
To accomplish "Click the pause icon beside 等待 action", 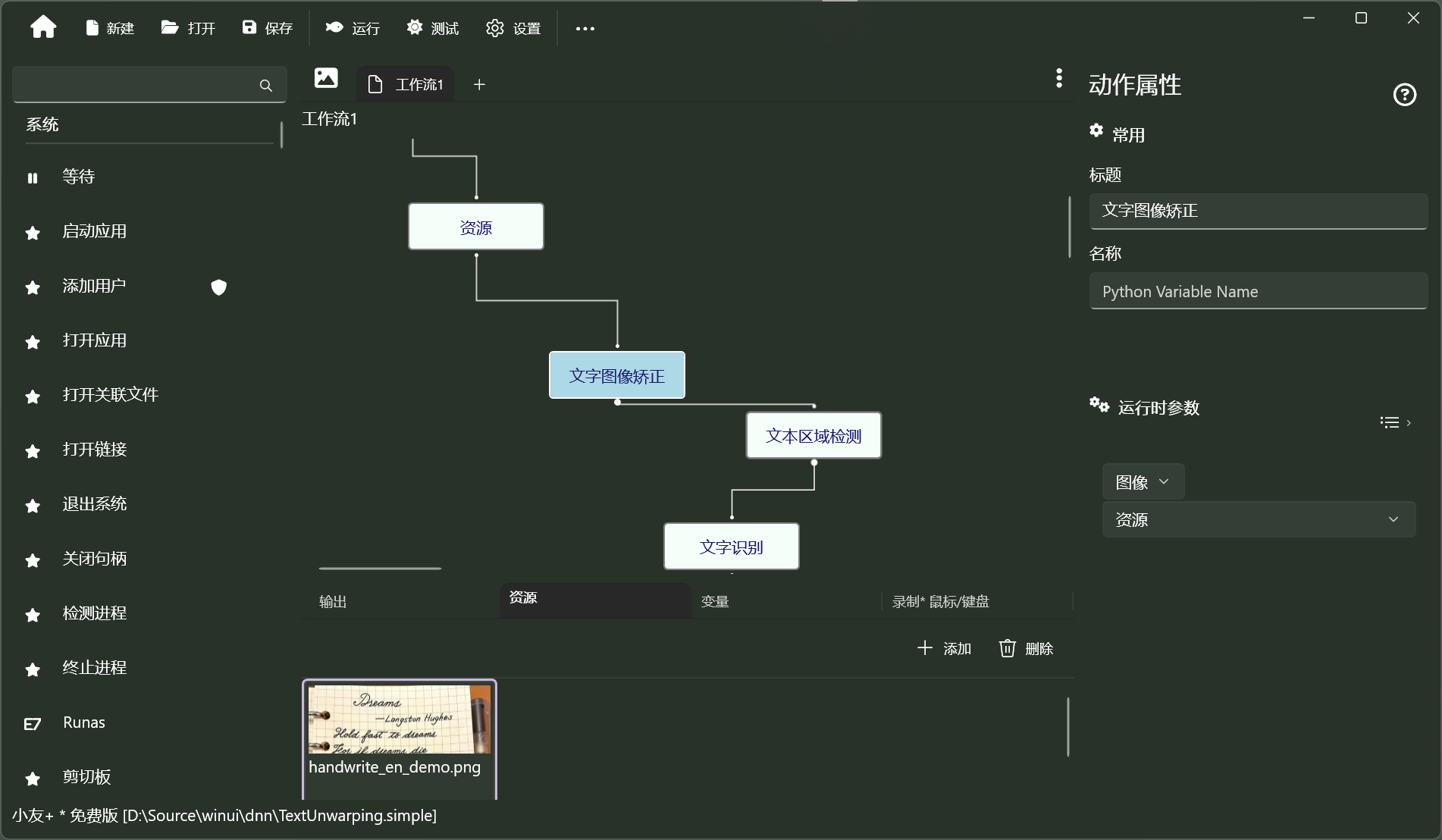I will 33,177.
